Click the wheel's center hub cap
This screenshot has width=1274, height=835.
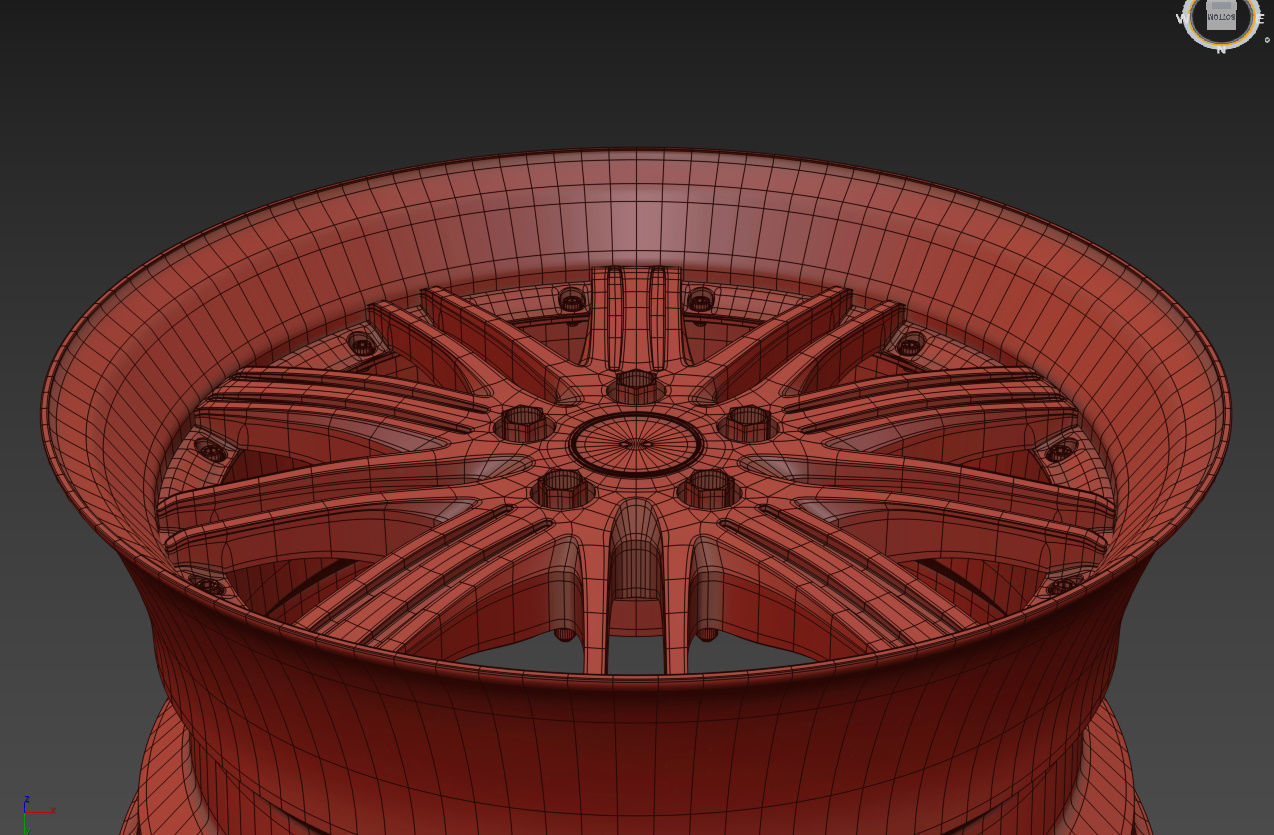[x=636, y=444]
